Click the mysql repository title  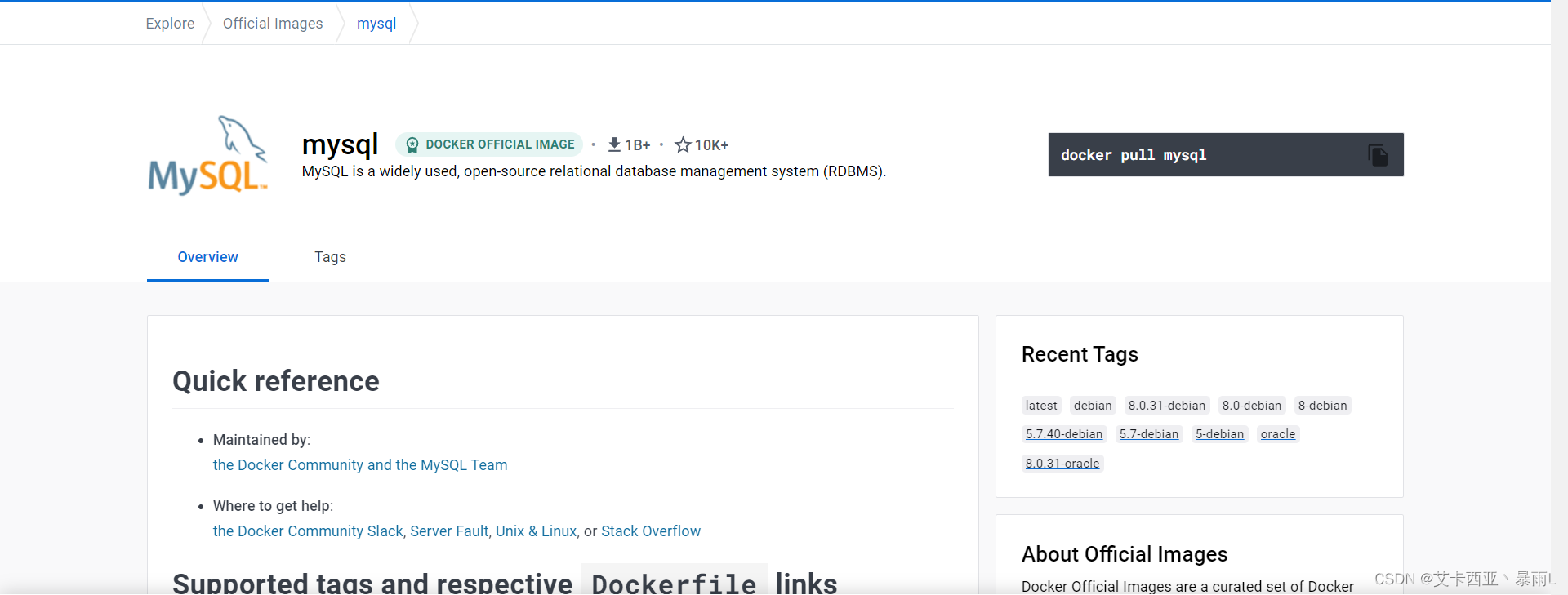pyautogui.click(x=340, y=144)
